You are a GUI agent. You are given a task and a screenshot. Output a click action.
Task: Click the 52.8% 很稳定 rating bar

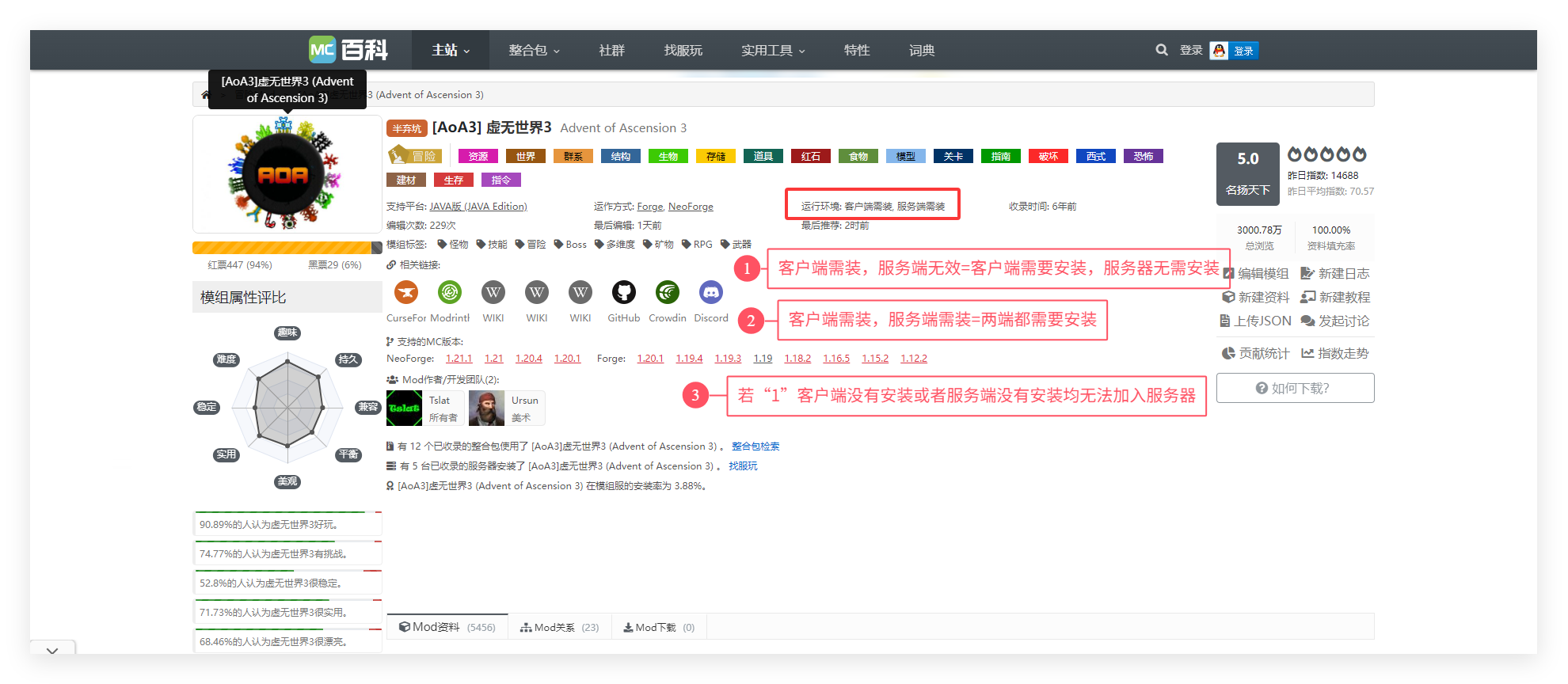288,582
